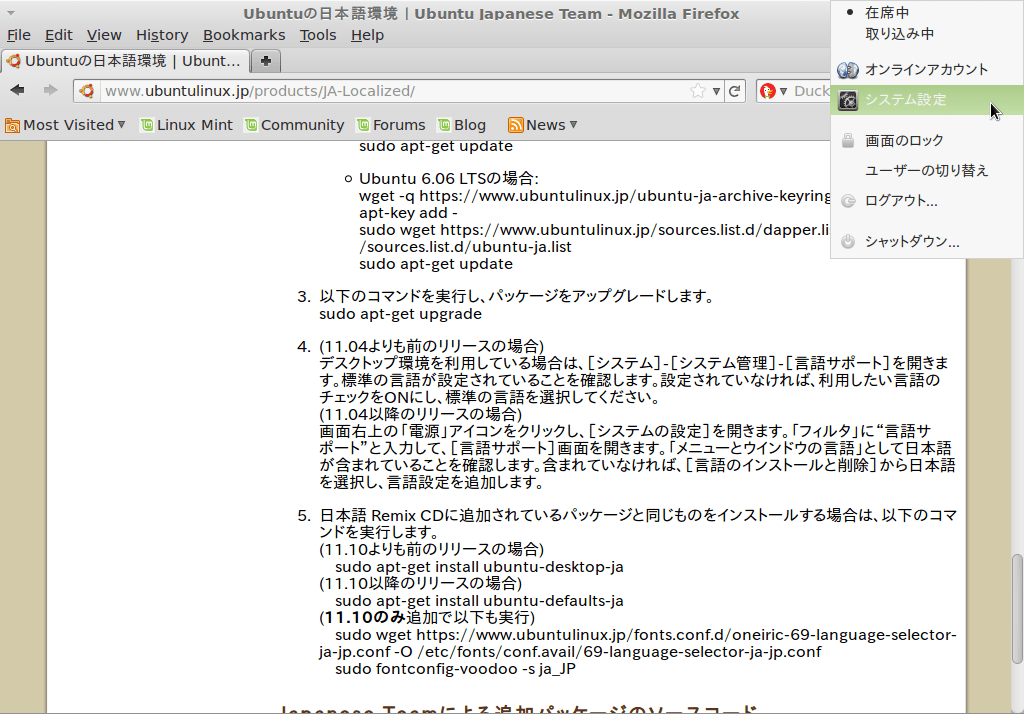Open the window menu arrow in the title bar
The image size is (1024, 714).
tap(11, 13)
